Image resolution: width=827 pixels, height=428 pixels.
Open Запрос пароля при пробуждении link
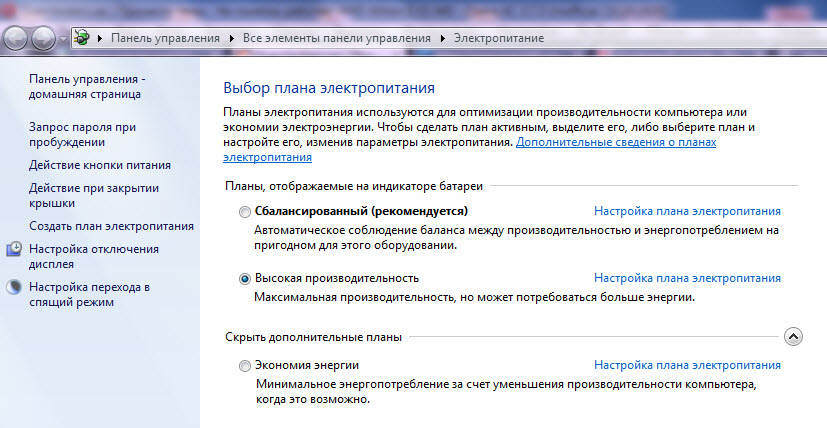click(82, 135)
